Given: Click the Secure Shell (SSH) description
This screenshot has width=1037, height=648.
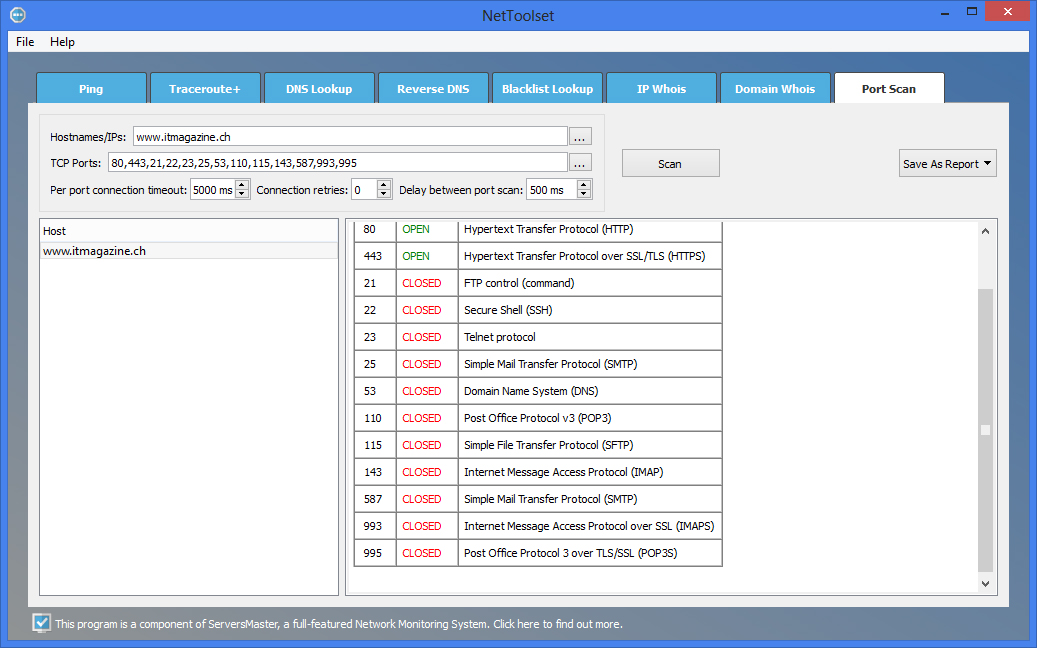Looking at the screenshot, I should coord(508,310).
